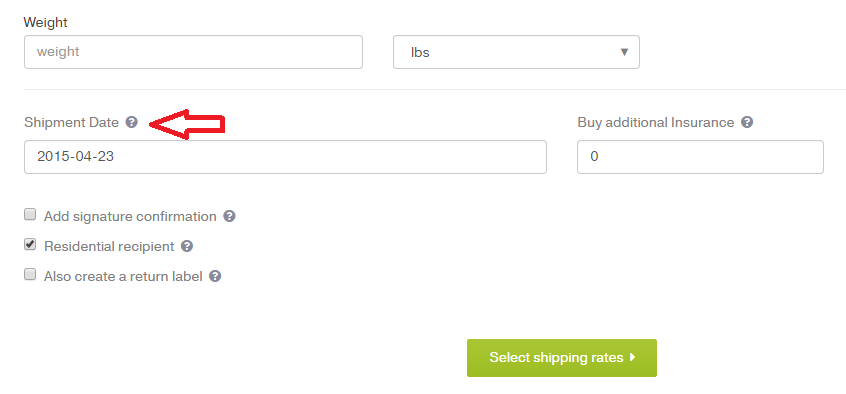This screenshot has width=846, height=394.
Task: Click the help icon beside Shipment Date
Action: coord(132,123)
